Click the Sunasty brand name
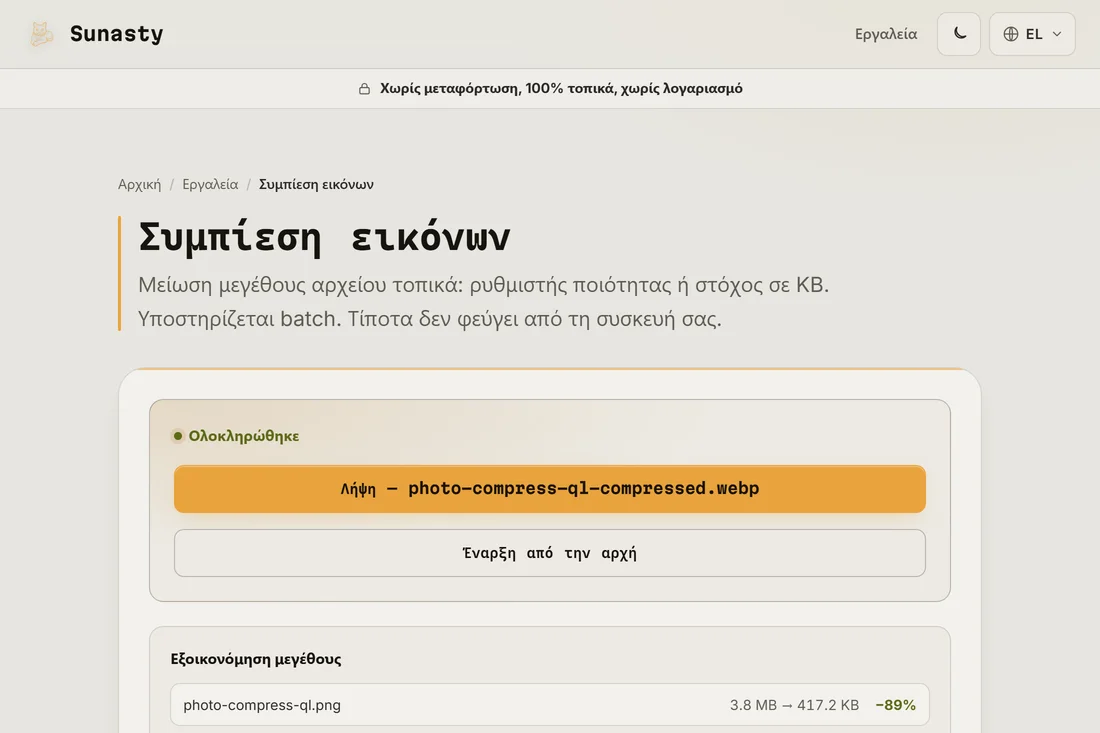This screenshot has width=1100, height=733. pos(116,34)
